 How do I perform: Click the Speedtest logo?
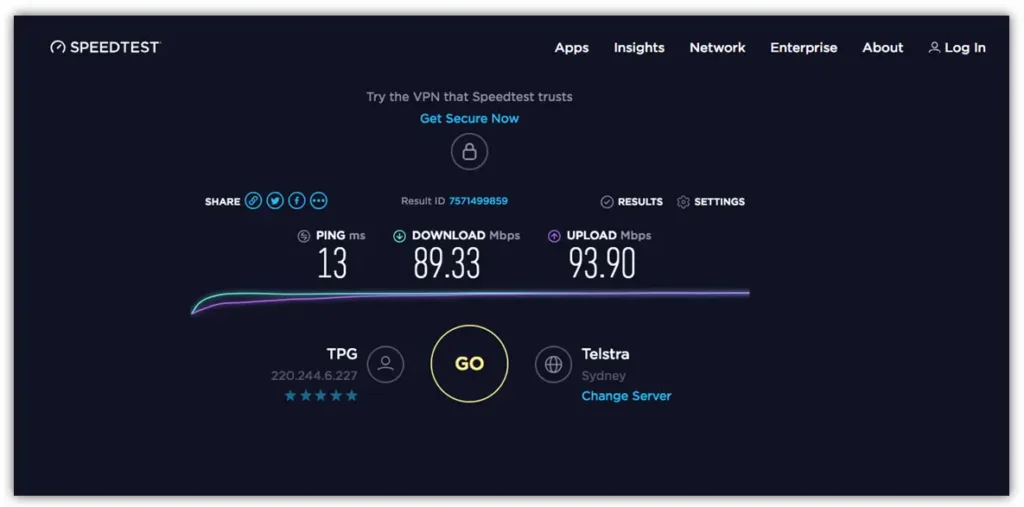point(105,47)
